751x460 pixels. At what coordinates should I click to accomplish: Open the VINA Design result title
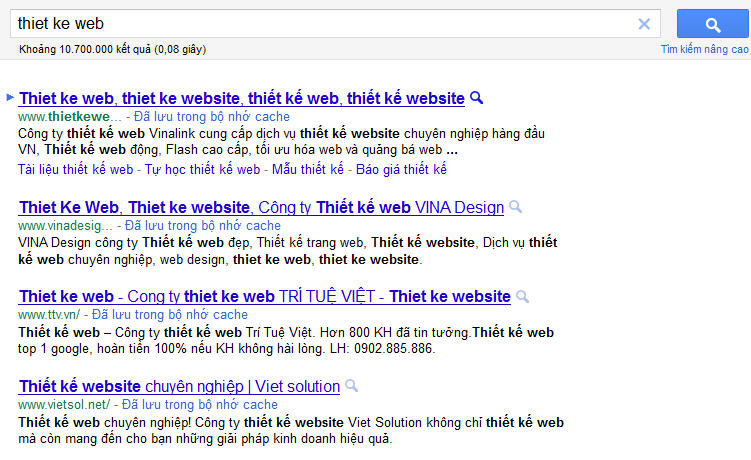pos(262,207)
